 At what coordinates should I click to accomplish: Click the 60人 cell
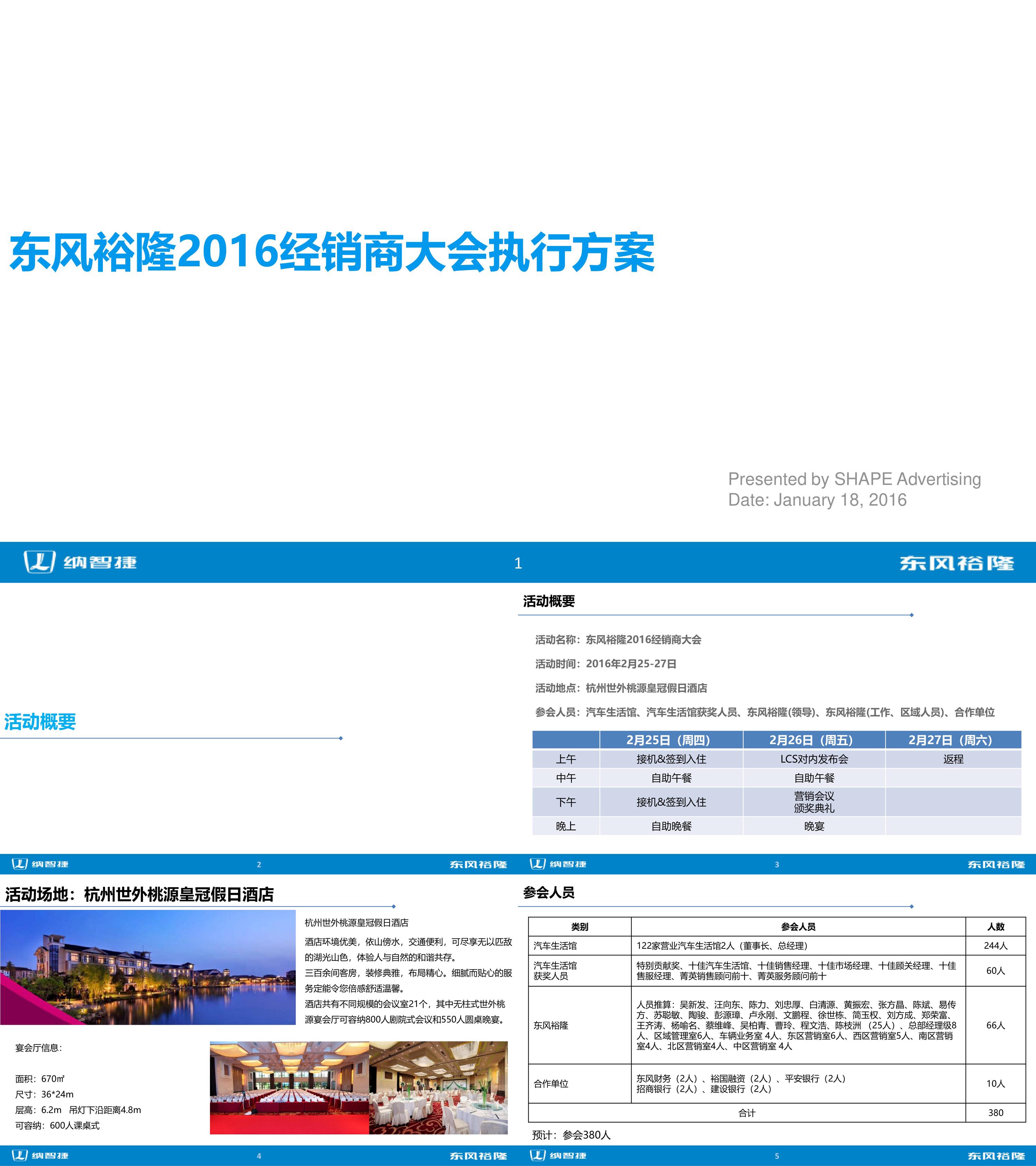pos(996,970)
